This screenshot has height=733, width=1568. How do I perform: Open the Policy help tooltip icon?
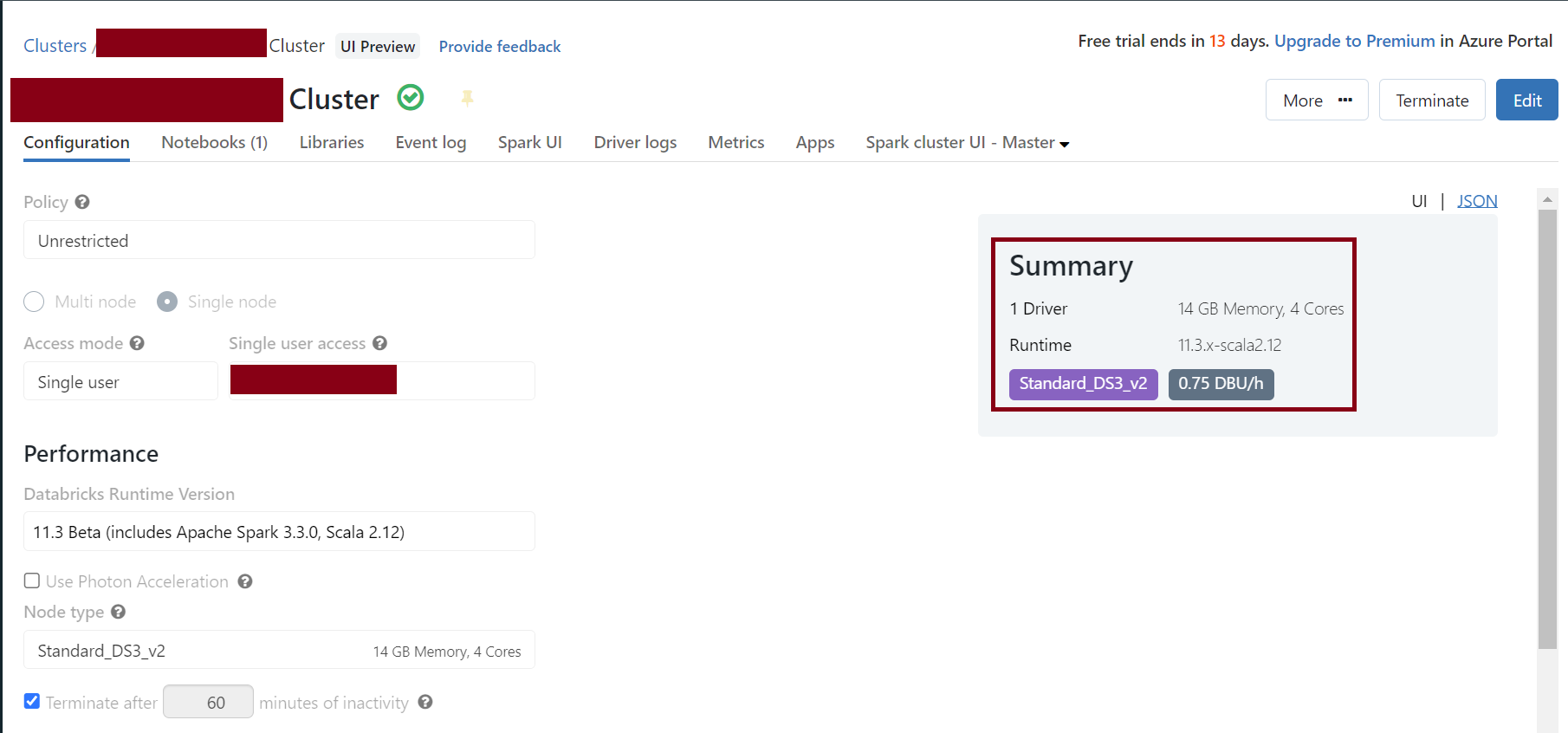point(82,202)
